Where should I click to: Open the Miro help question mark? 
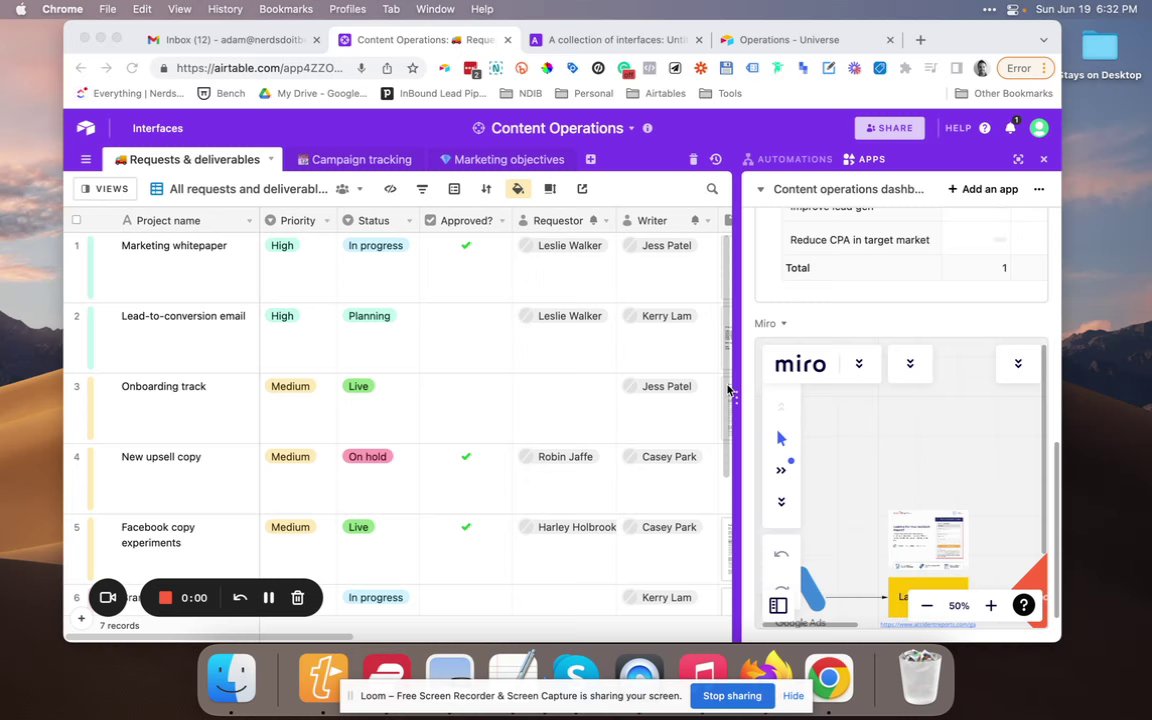click(x=1023, y=605)
